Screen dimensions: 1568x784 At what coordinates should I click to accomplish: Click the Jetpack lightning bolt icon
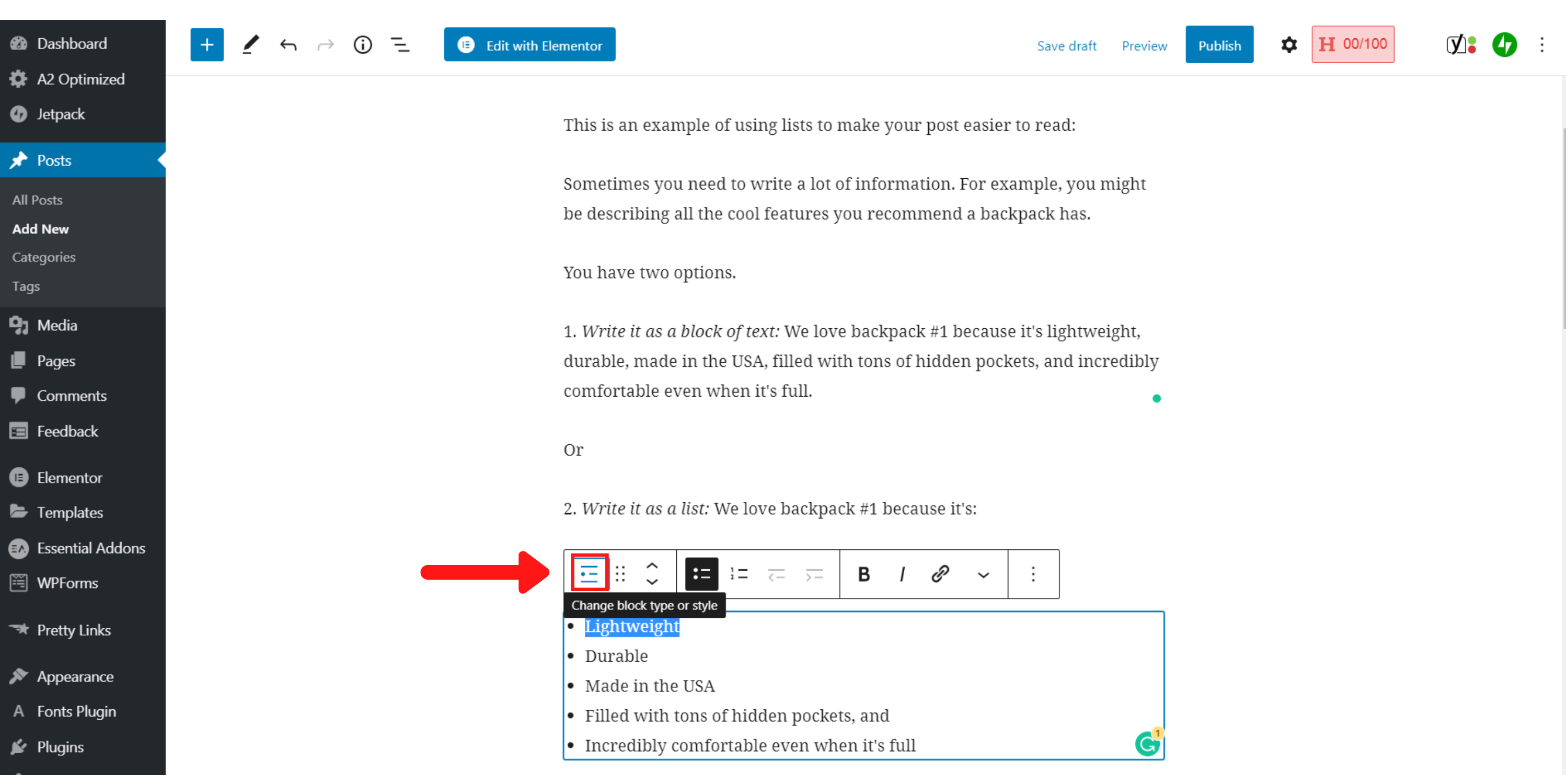click(x=1505, y=44)
